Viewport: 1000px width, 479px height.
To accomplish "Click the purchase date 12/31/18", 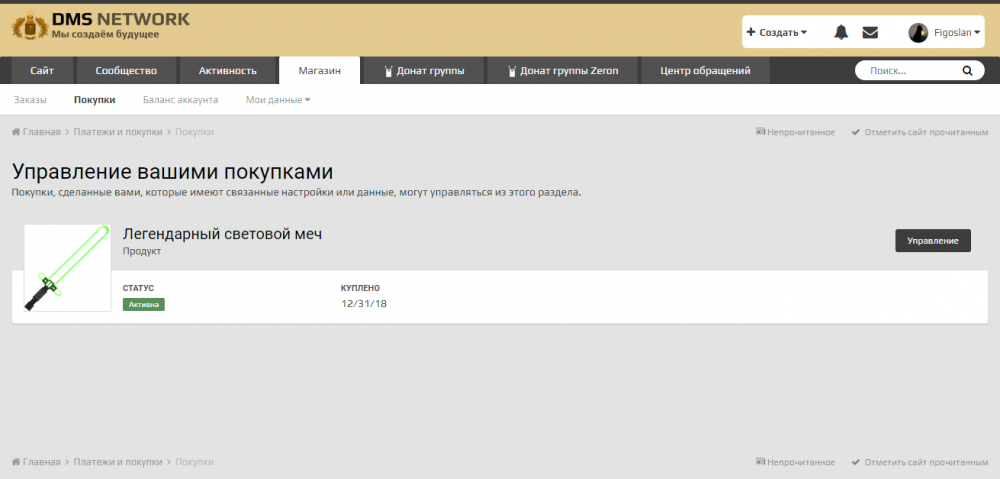I will click(x=364, y=304).
